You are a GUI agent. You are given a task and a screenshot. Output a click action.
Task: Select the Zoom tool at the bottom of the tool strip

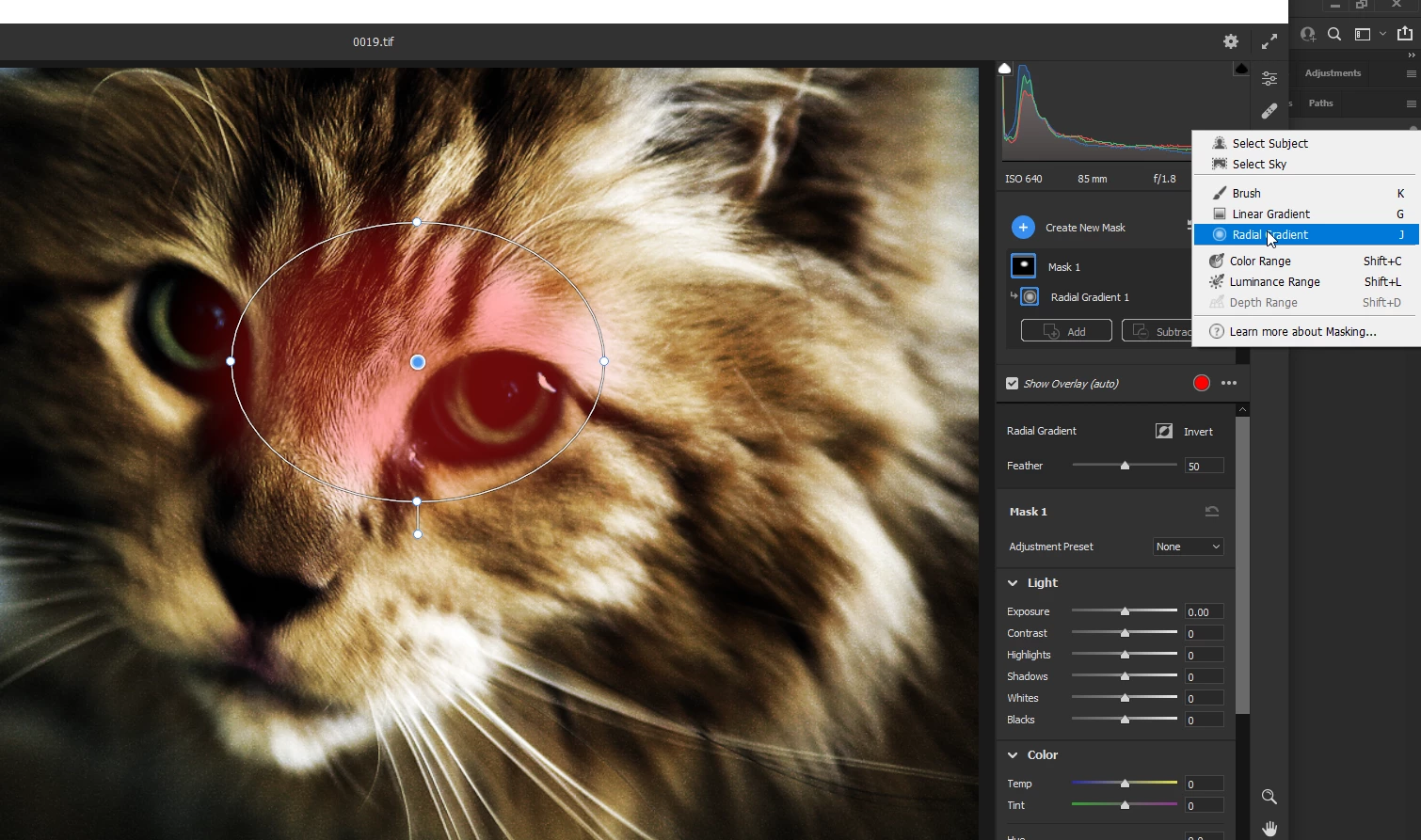pyautogui.click(x=1269, y=797)
